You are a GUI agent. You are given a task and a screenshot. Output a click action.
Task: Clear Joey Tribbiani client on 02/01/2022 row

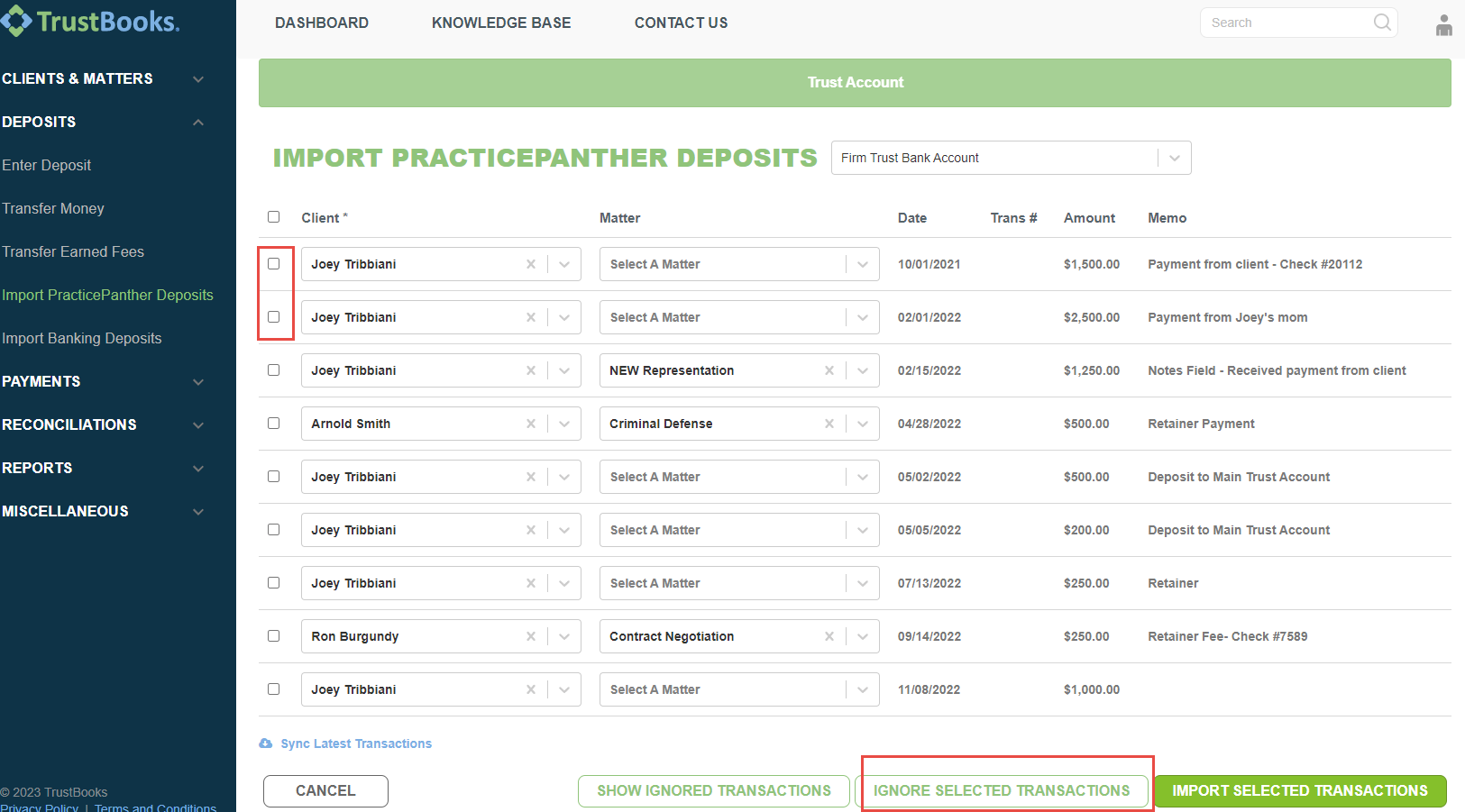point(531,317)
